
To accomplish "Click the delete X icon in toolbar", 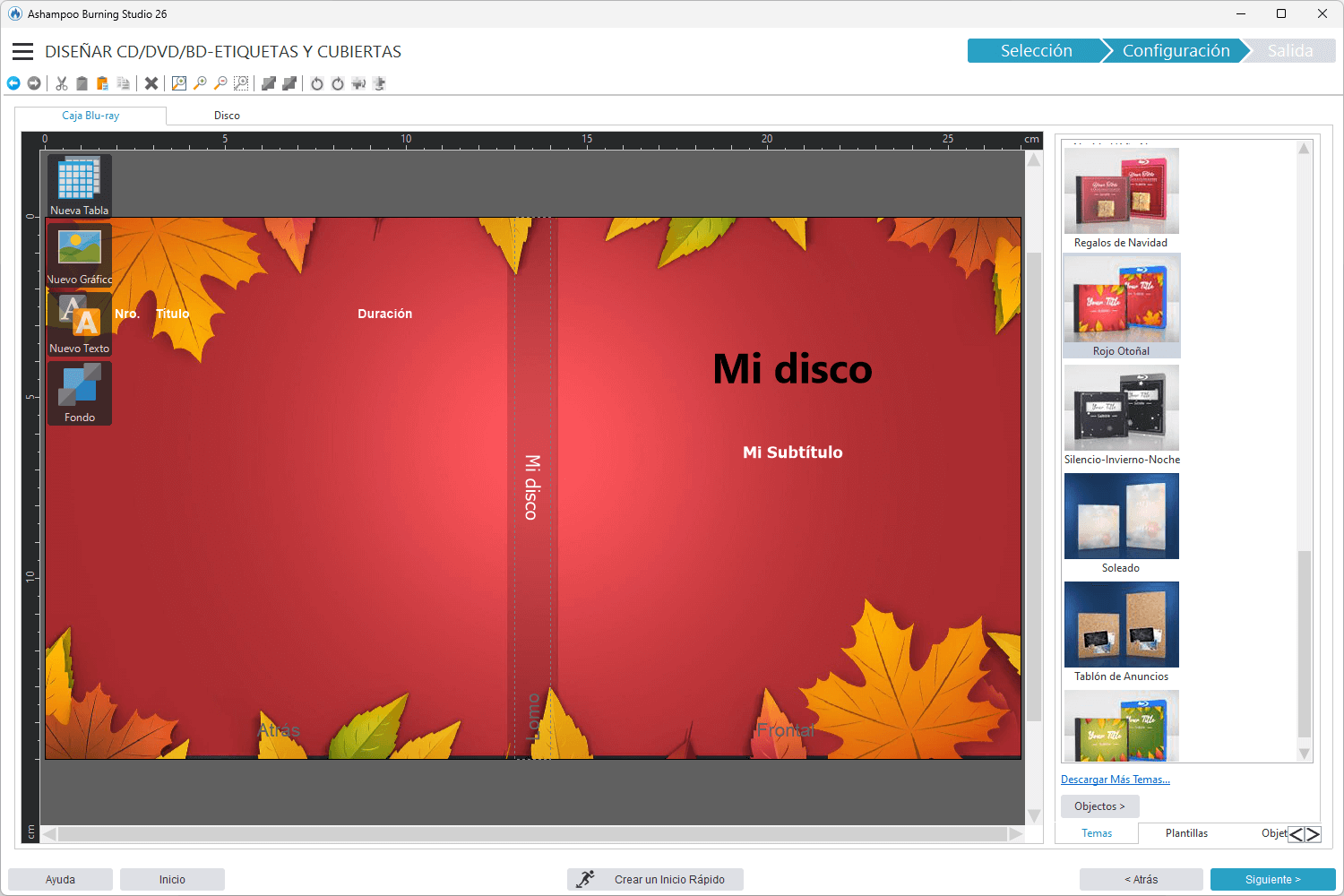I will [x=151, y=83].
